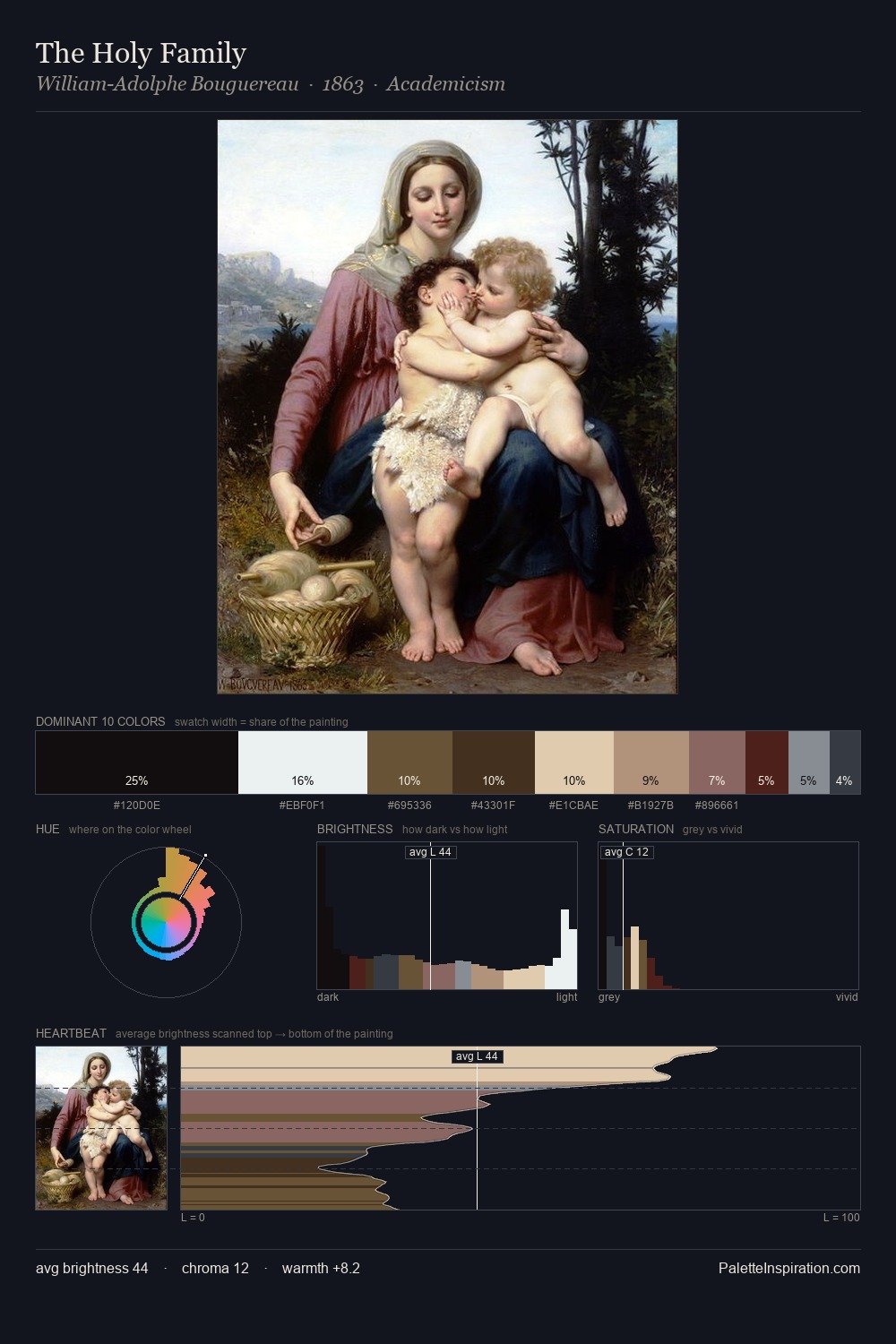
Task: Click the hex code #695336 label
Action: click(x=409, y=805)
